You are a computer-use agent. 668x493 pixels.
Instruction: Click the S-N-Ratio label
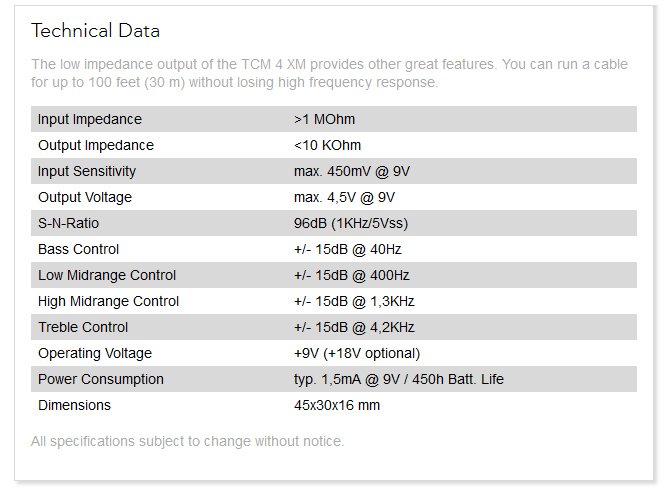pyautogui.click(x=69, y=224)
